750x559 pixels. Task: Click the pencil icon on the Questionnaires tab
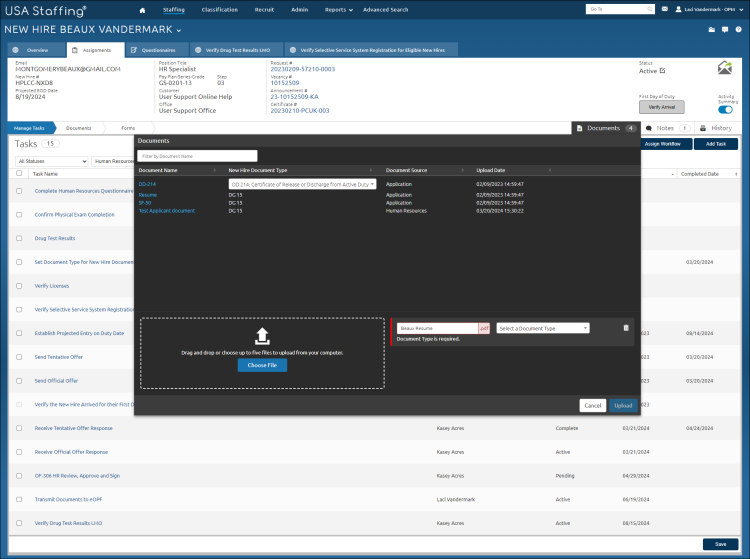coord(134,50)
